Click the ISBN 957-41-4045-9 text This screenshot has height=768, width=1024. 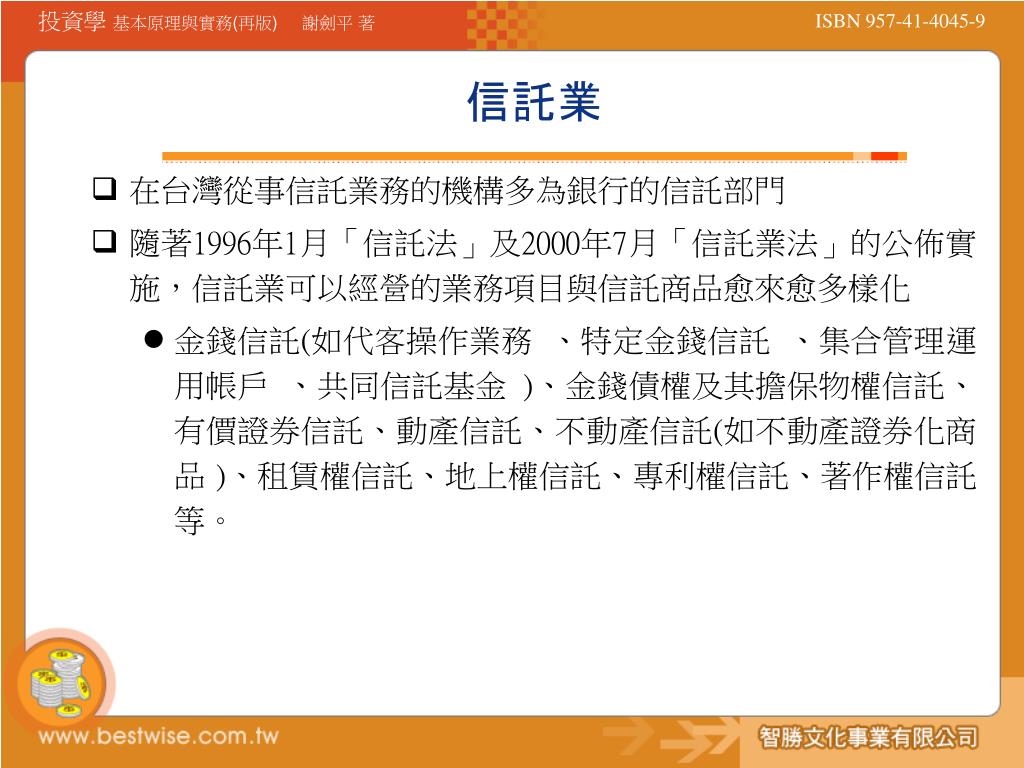pyautogui.click(x=900, y=21)
